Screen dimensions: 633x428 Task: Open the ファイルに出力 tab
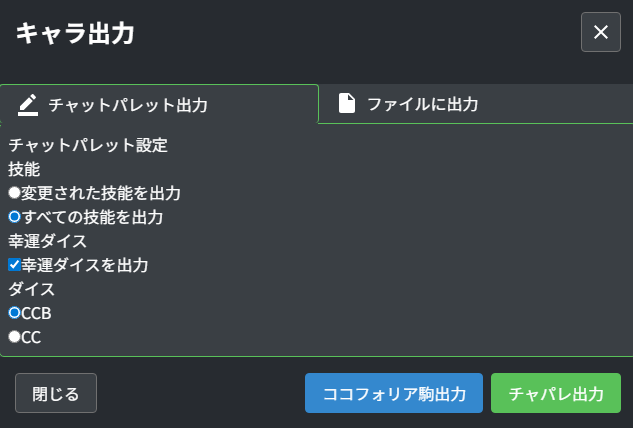(x=476, y=104)
